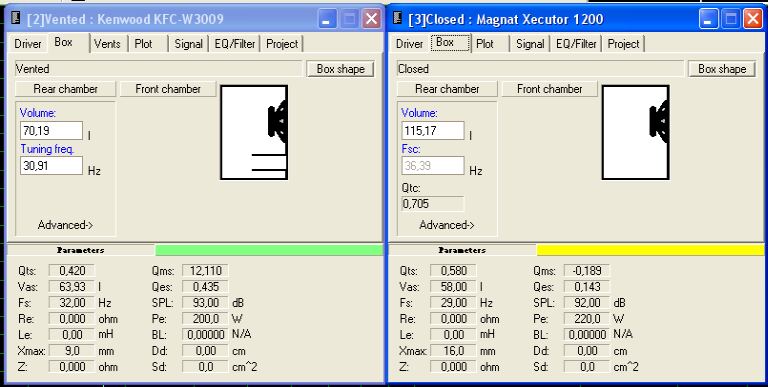The width and height of the screenshot is (768, 387).
Task: Expand Advanced-> options in Magnat window
Action: 447,225
